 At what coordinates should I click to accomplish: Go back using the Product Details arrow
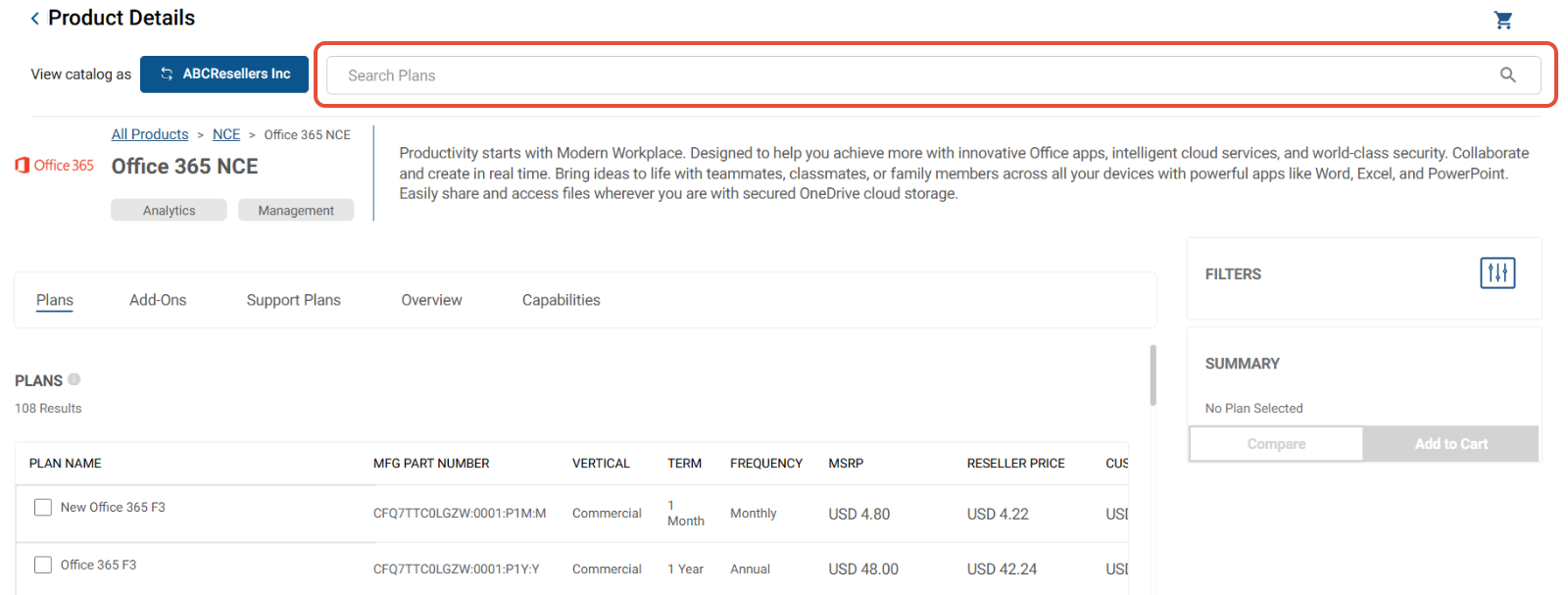coord(35,19)
